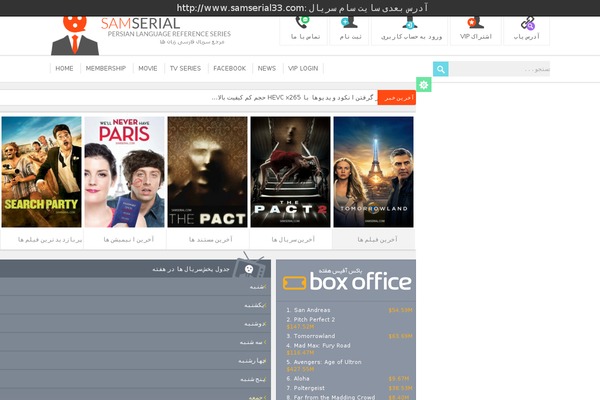
Task: Click the SAMSERIAL site title text
Action: (140, 24)
